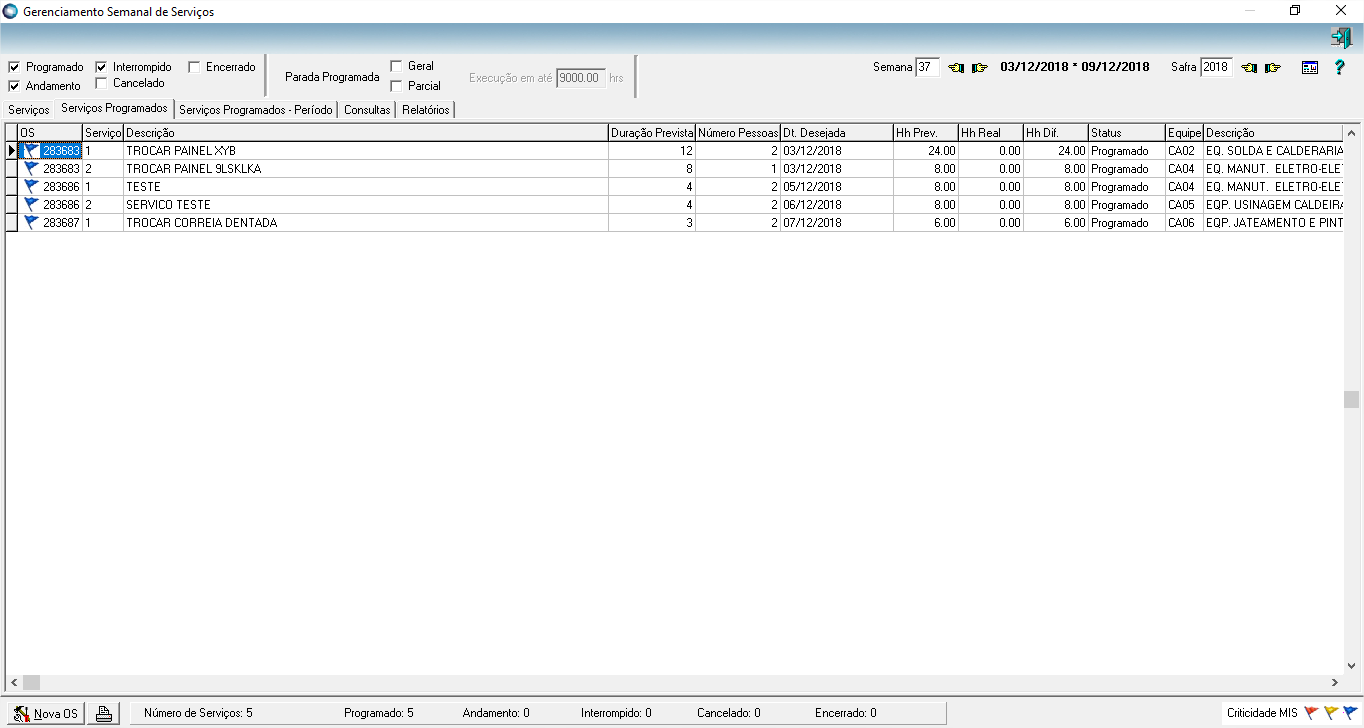Click the Status column header
The height and width of the screenshot is (728, 1364).
tap(1127, 133)
